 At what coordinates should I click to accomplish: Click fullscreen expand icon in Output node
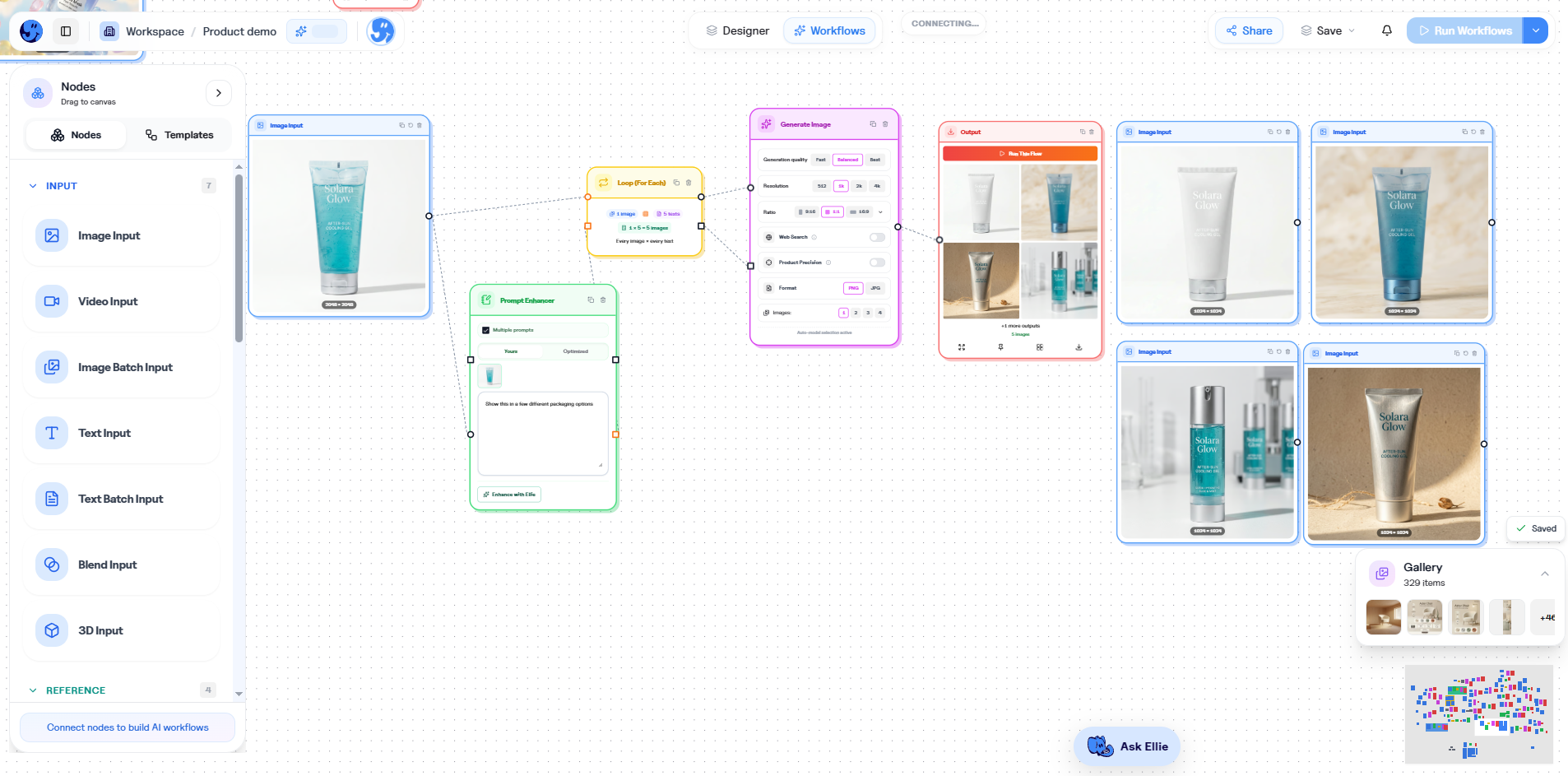pyautogui.click(x=962, y=347)
